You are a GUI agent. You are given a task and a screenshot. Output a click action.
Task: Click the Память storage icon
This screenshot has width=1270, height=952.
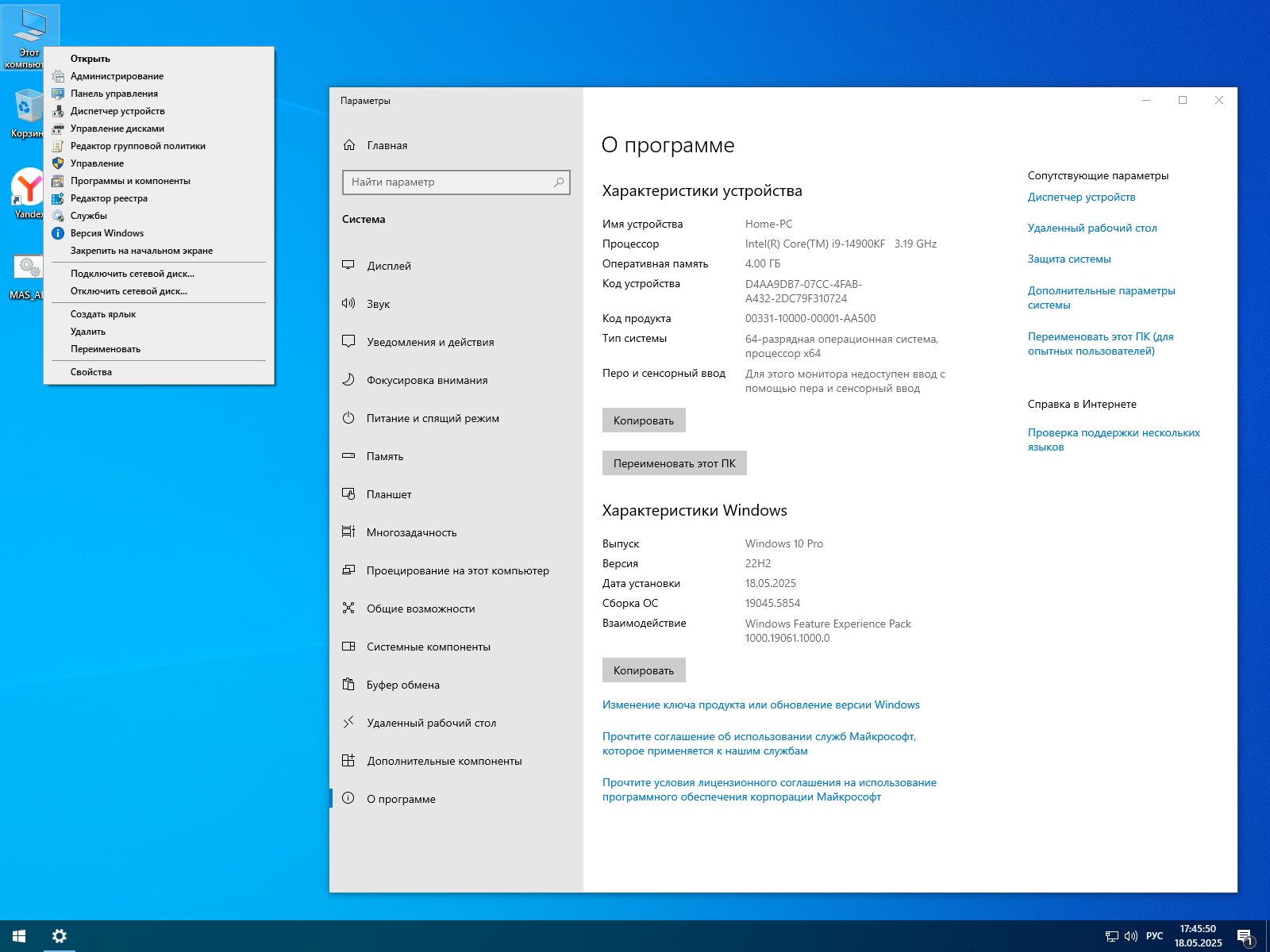(x=348, y=456)
